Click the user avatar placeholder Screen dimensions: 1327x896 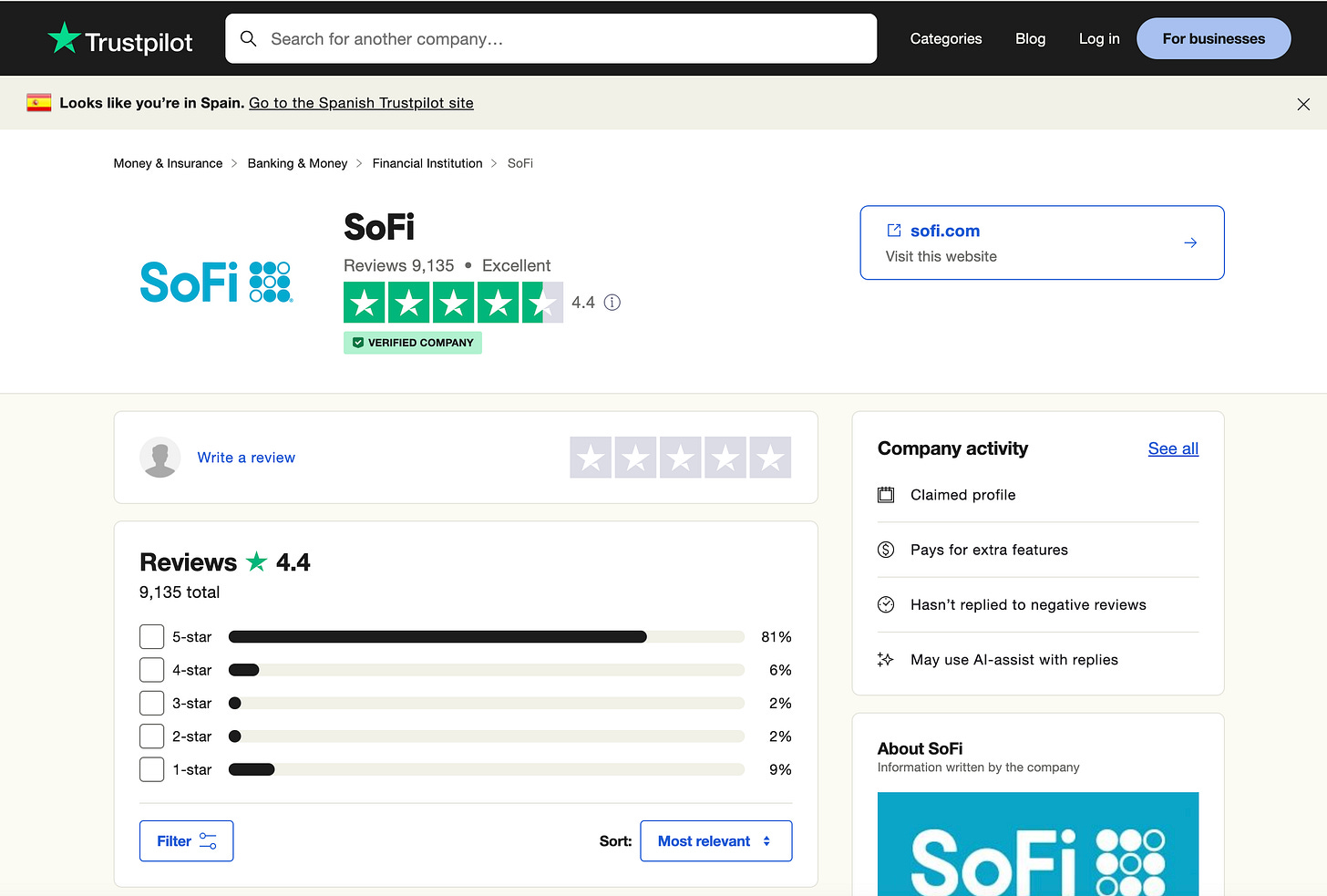(160, 458)
